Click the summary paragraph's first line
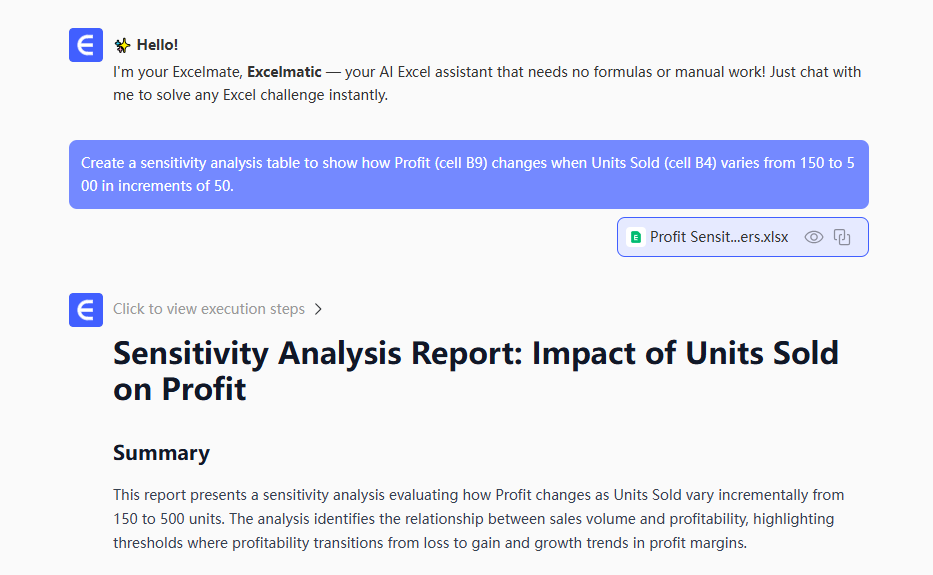The height and width of the screenshot is (575, 933). tap(478, 495)
